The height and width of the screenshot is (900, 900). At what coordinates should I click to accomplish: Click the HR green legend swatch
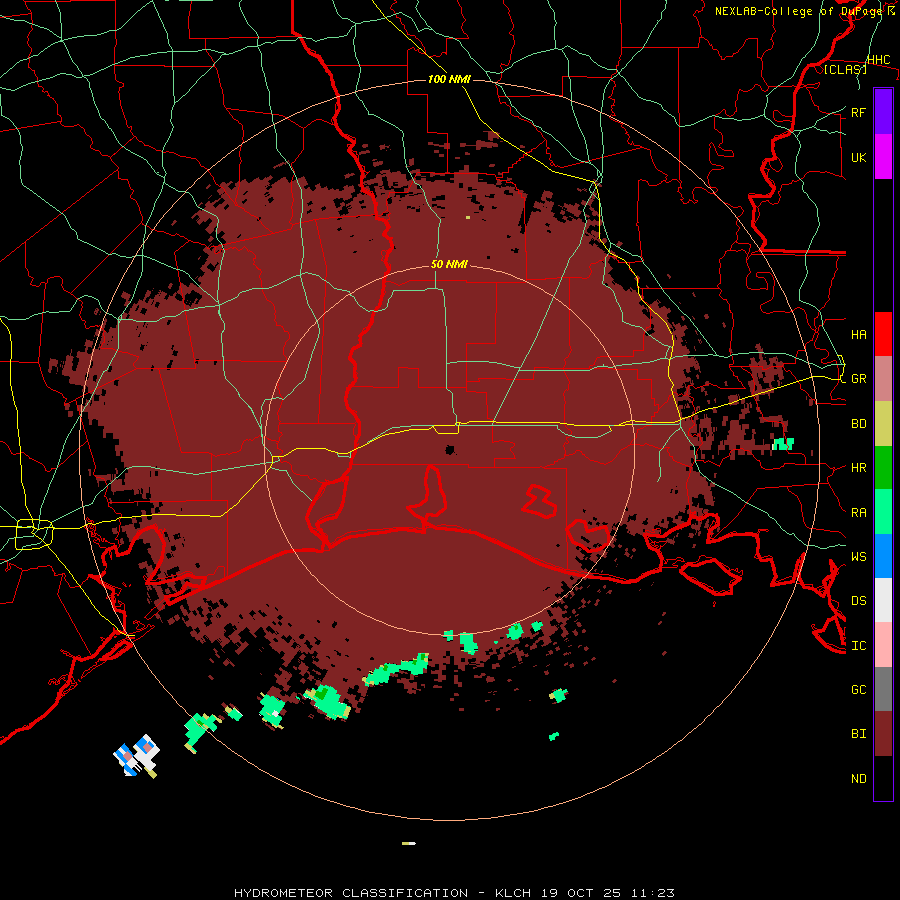tap(883, 468)
